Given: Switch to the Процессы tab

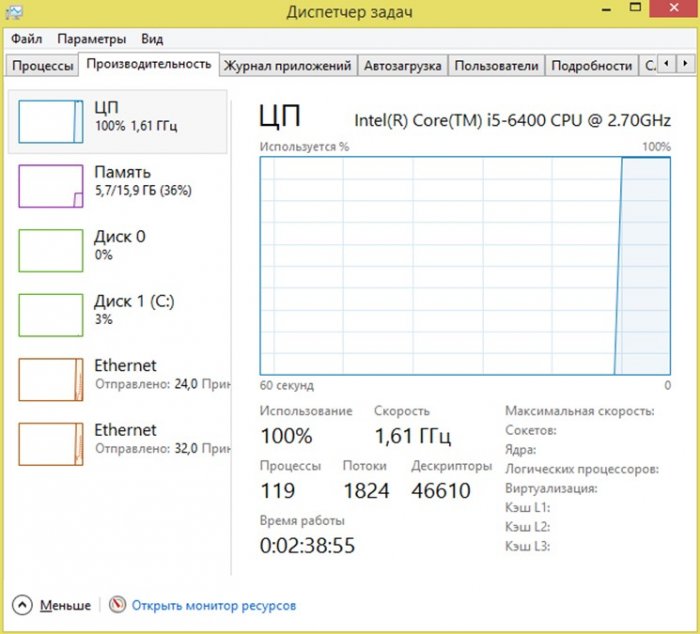Looking at the screenshot, I should pos(42,66).
